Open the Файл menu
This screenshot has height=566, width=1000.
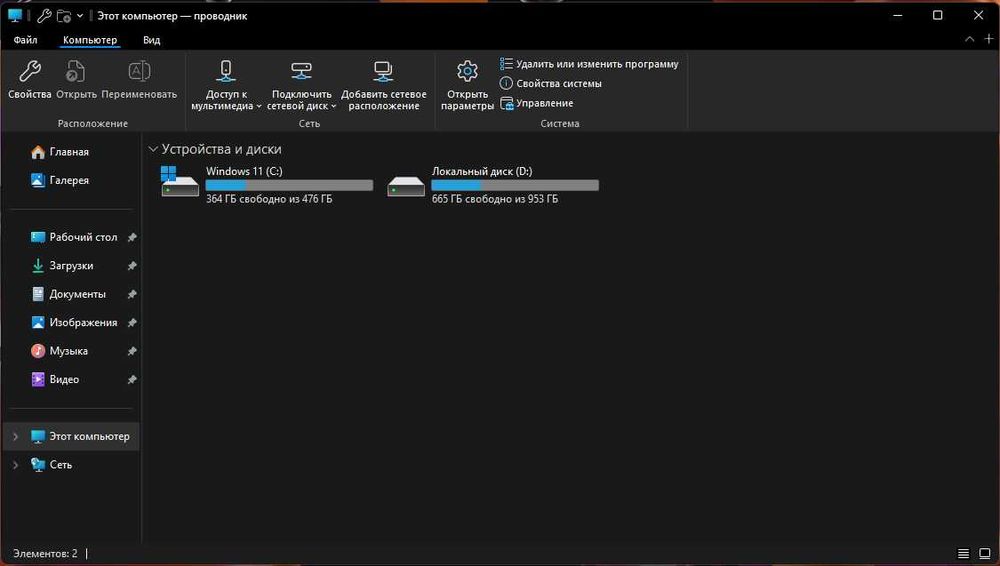point(26,40)
